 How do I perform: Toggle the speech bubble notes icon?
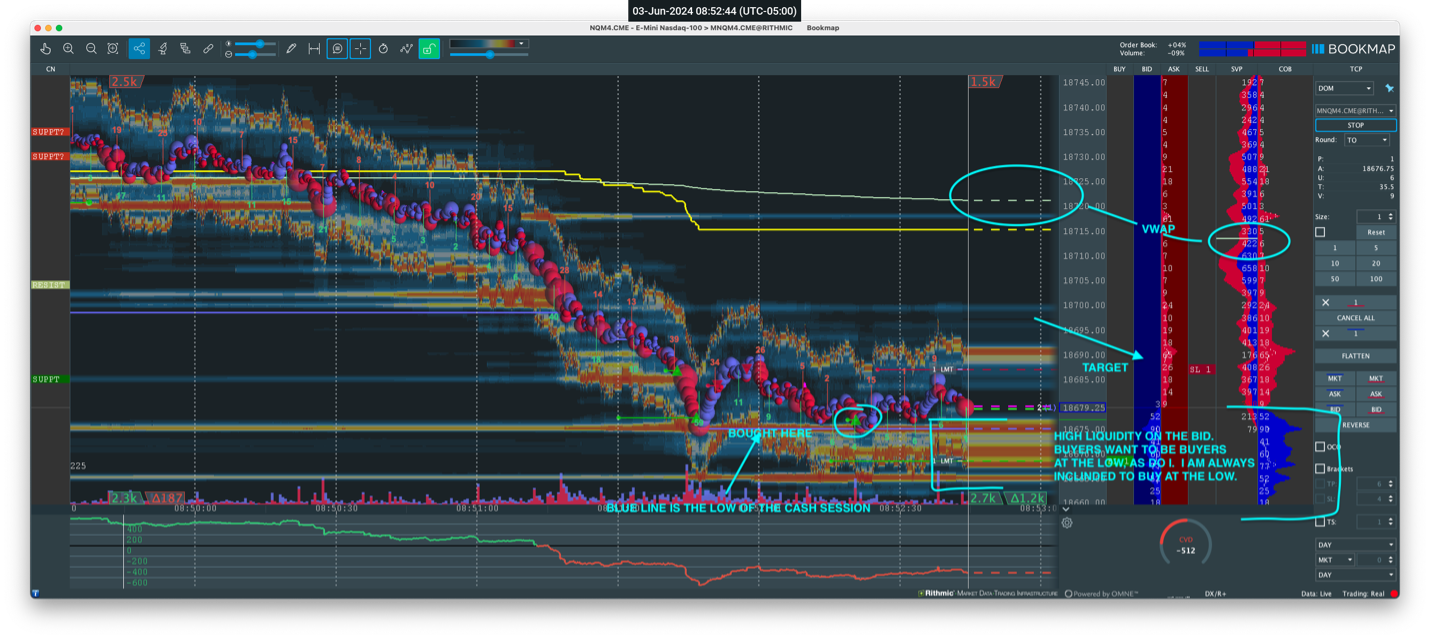pyautogui.click(x=338, y=48)
